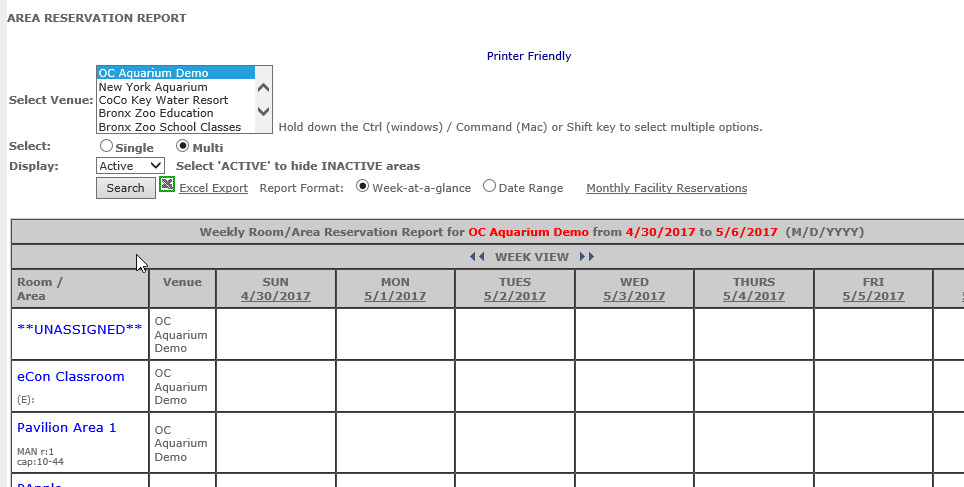Image resolution: width=964 pixels, height=487 pixels.
Task: Click the TUES 5/2/2017 date header
Action: [x=515, y=296]
